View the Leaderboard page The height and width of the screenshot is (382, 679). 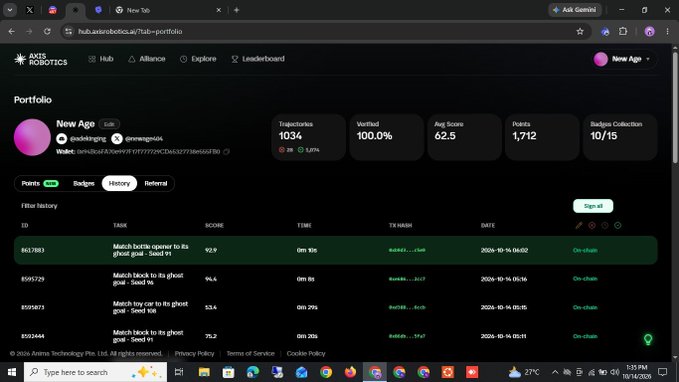point(258,59)
